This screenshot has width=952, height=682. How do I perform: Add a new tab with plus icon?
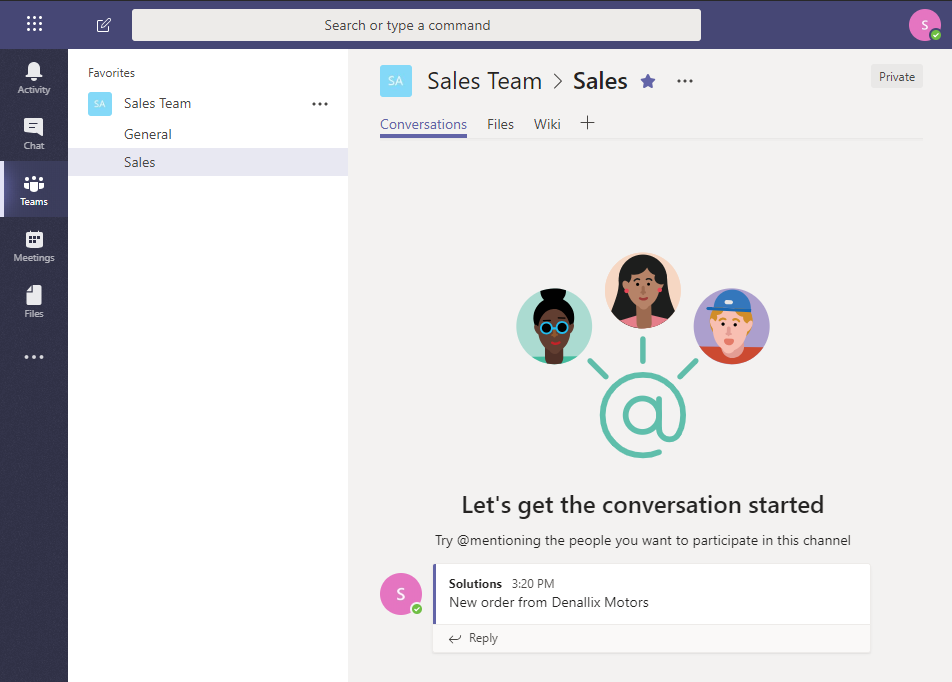pyautogui.click(x=588, y=123)
